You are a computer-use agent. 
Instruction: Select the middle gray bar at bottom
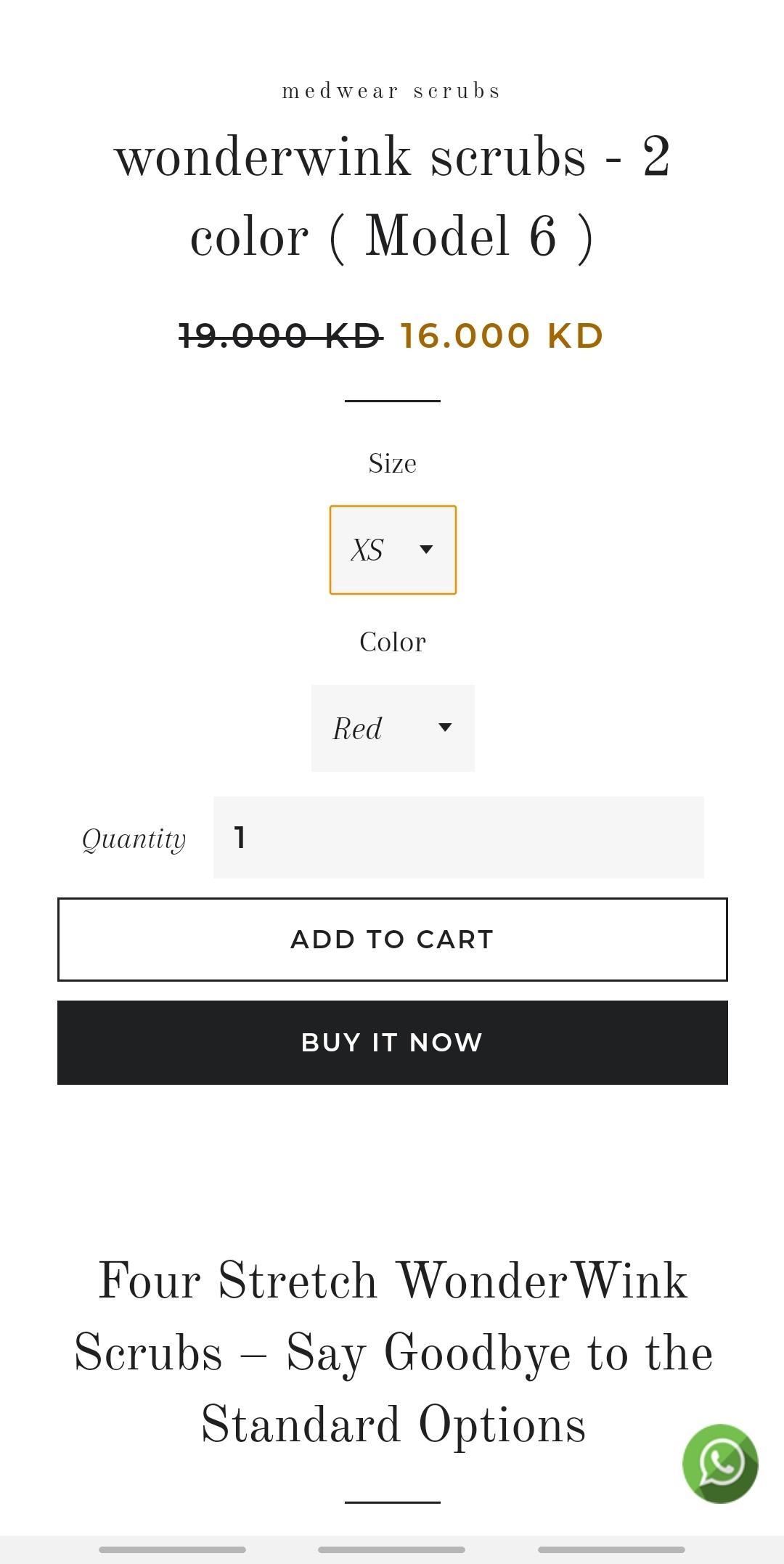[x=391, y=1549]
